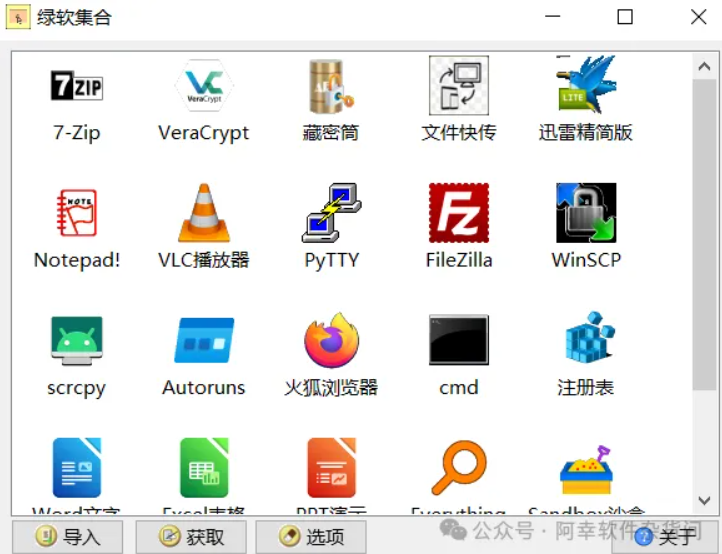Click the Autoruns label

click(x=204, y=388)
